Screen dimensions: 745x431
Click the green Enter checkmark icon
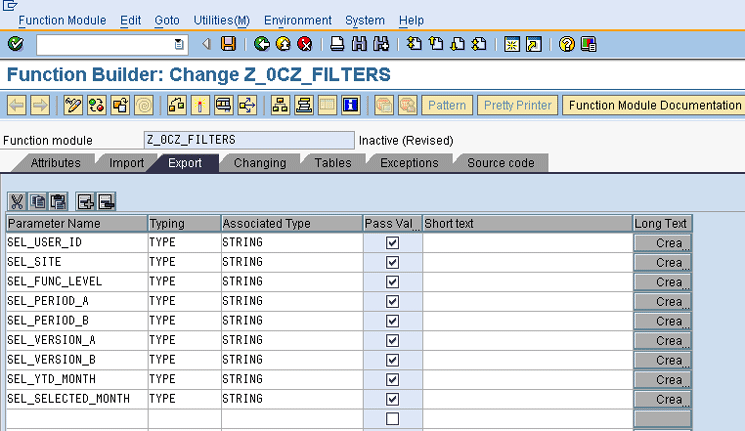[x=15, y=44]
